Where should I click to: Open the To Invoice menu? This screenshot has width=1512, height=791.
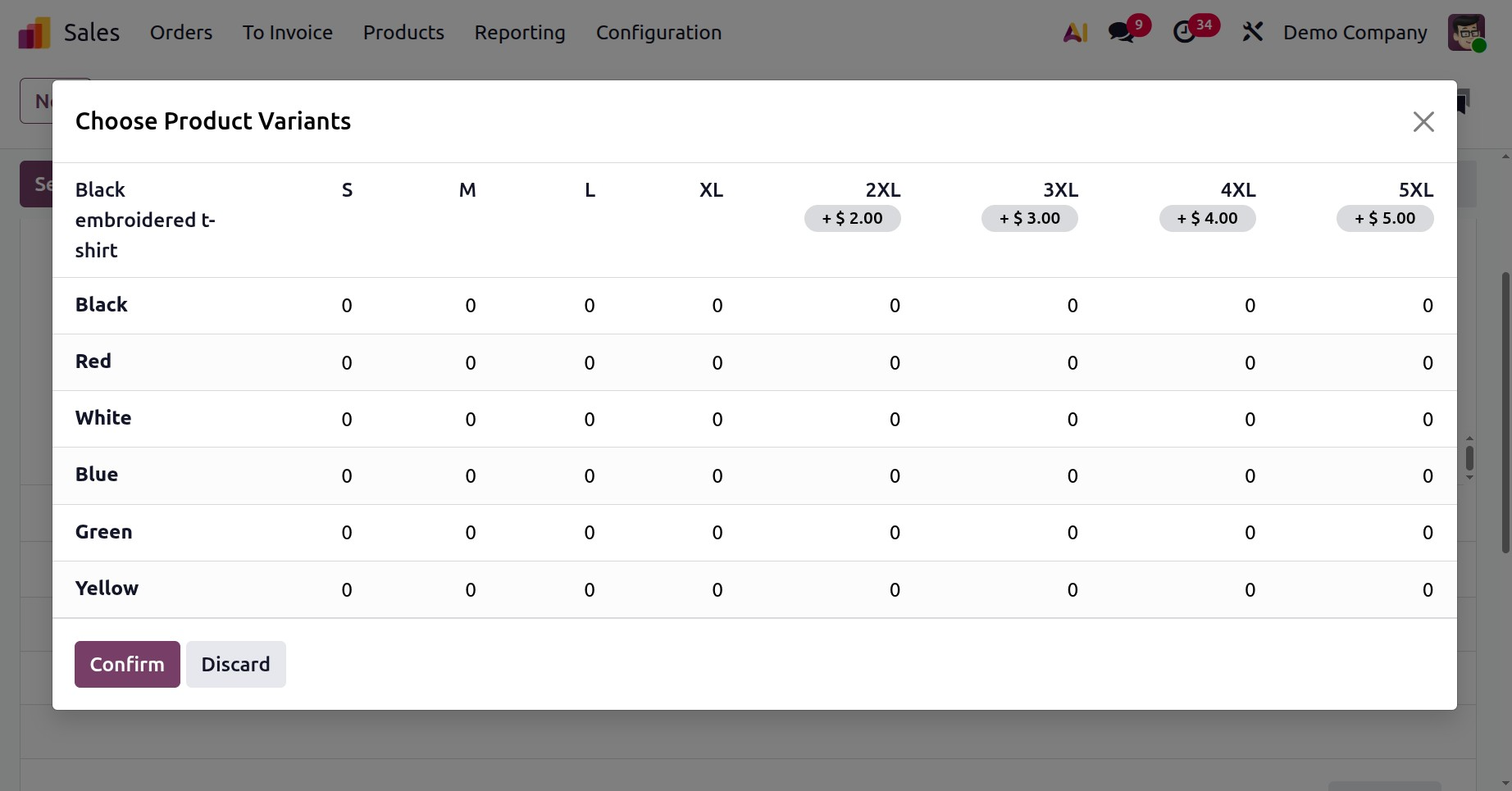pyautogui.click(x=288, y=33)
